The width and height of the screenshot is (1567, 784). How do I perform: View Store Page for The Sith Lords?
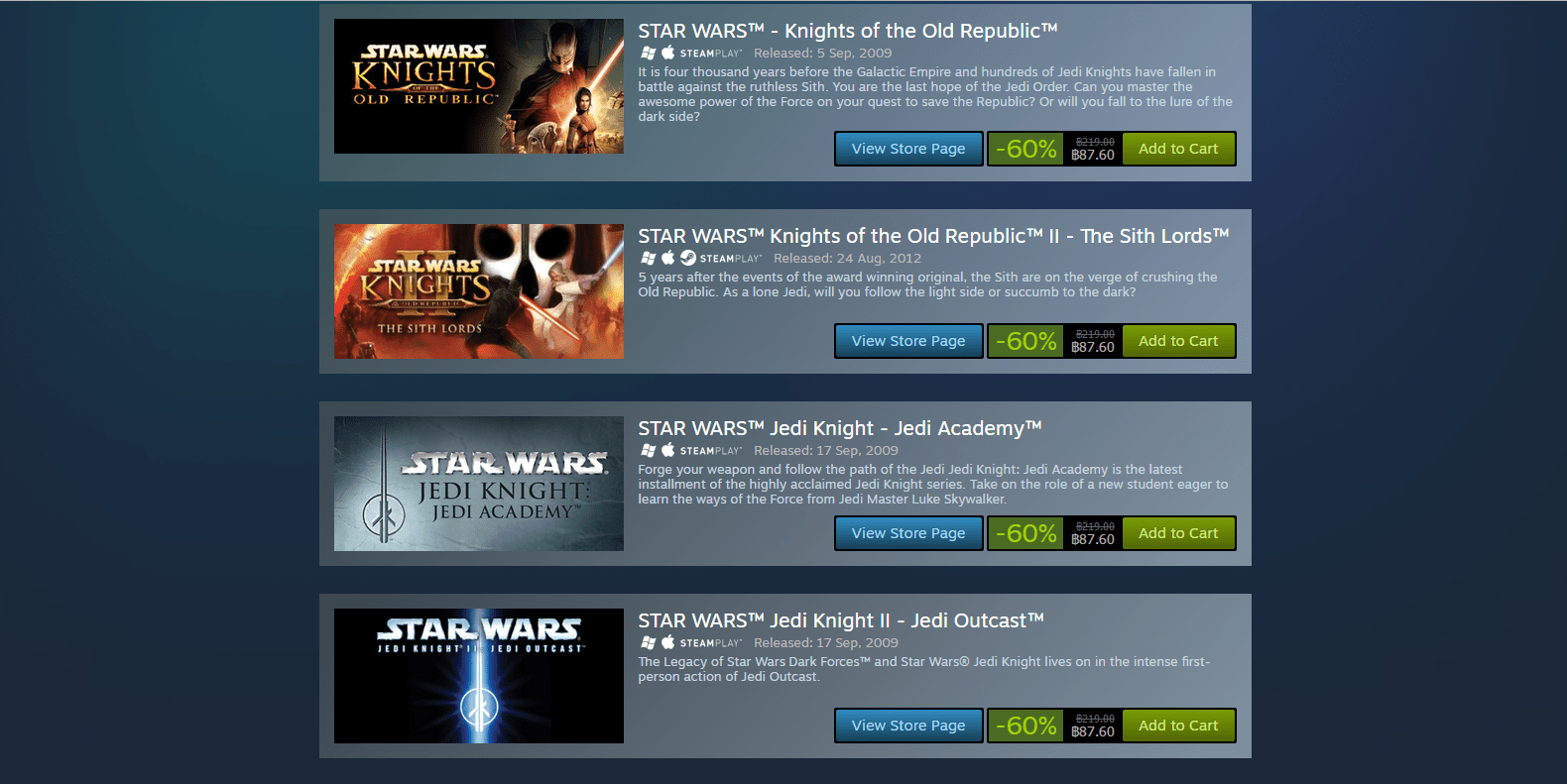tap(908, 341)
